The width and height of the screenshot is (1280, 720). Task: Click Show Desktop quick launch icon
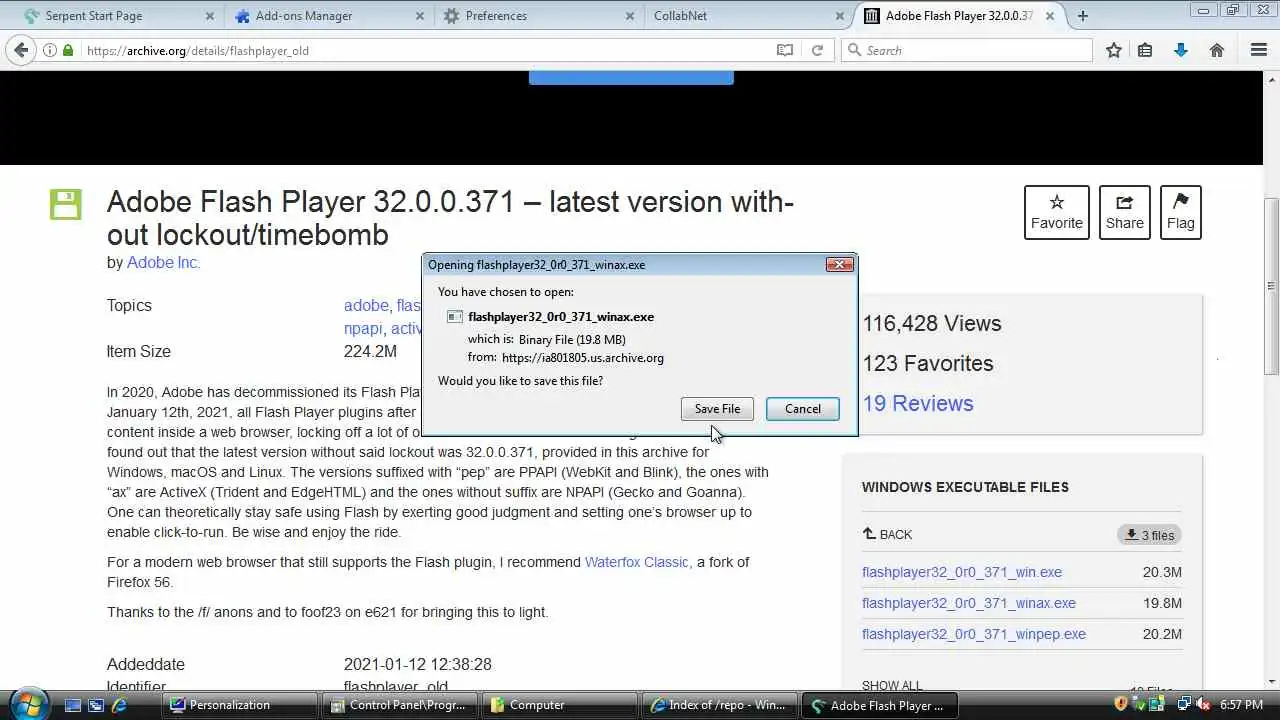72,705
